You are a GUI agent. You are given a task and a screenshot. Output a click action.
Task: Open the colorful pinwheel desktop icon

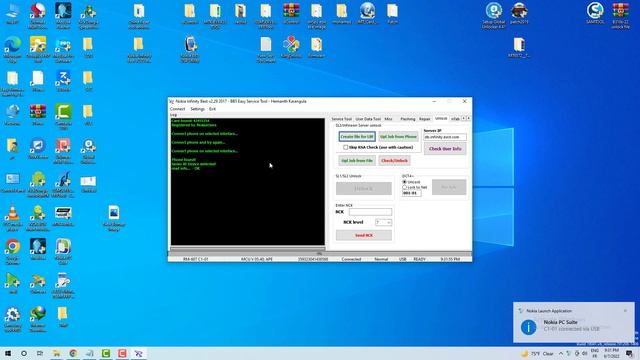click(291, 47)
